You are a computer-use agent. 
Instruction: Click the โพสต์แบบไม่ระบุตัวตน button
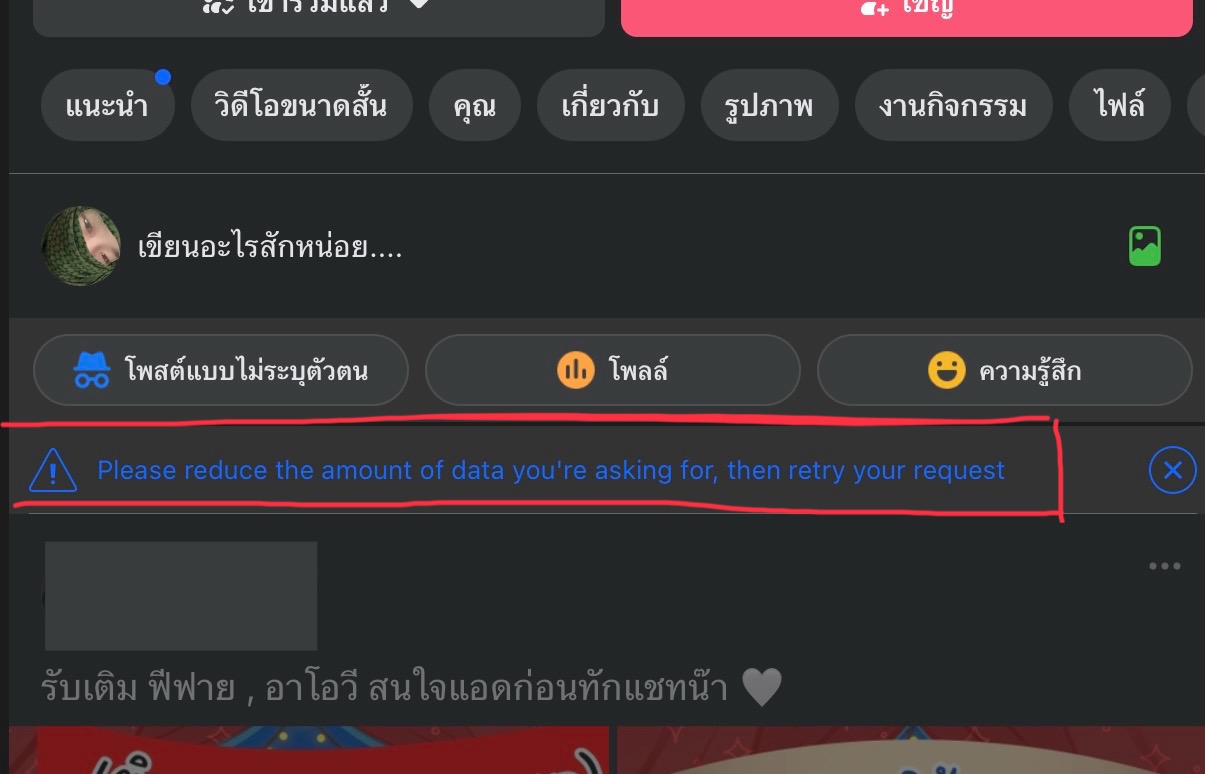click(221, 371)
